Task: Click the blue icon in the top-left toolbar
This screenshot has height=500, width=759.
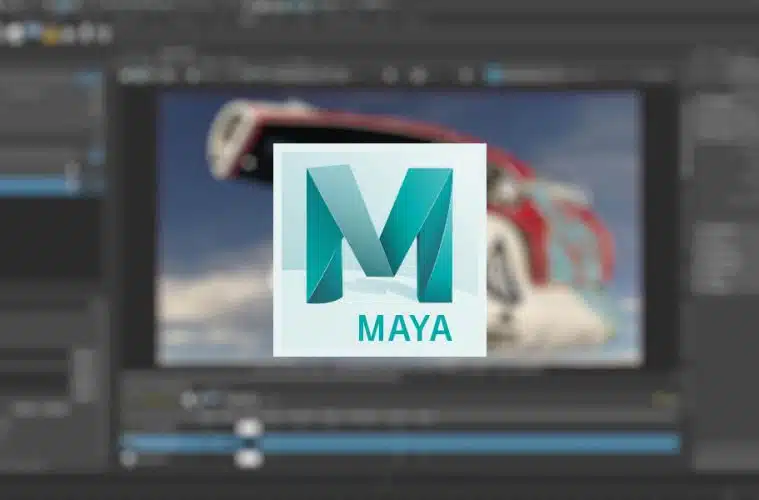Action: pyautogui.click(x=33, y=30)
